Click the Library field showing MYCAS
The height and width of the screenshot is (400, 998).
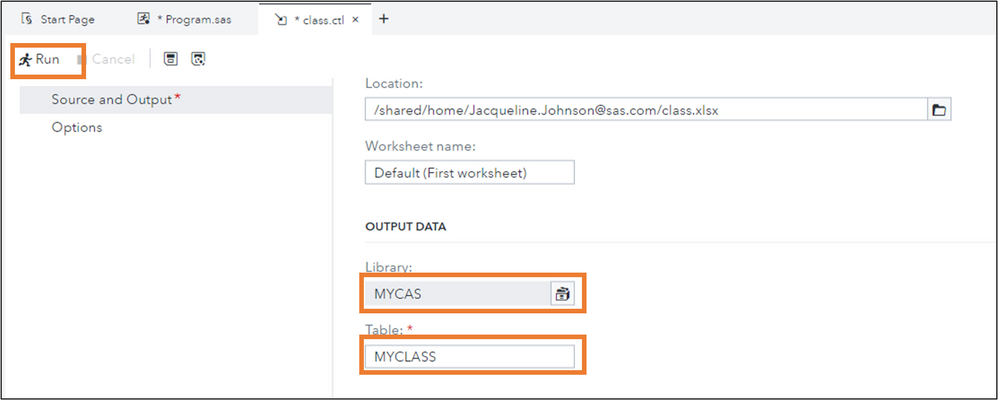457,294
